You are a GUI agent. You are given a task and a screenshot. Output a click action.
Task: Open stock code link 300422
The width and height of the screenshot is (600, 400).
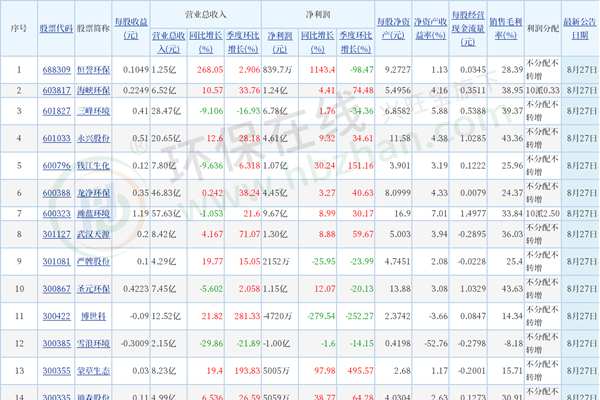point(57,317)
